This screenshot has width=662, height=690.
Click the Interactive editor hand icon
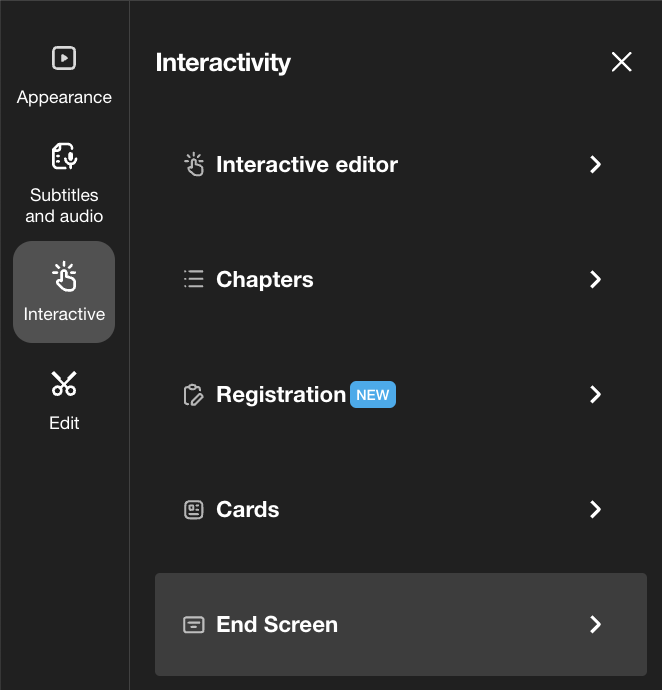pos(194,165)
